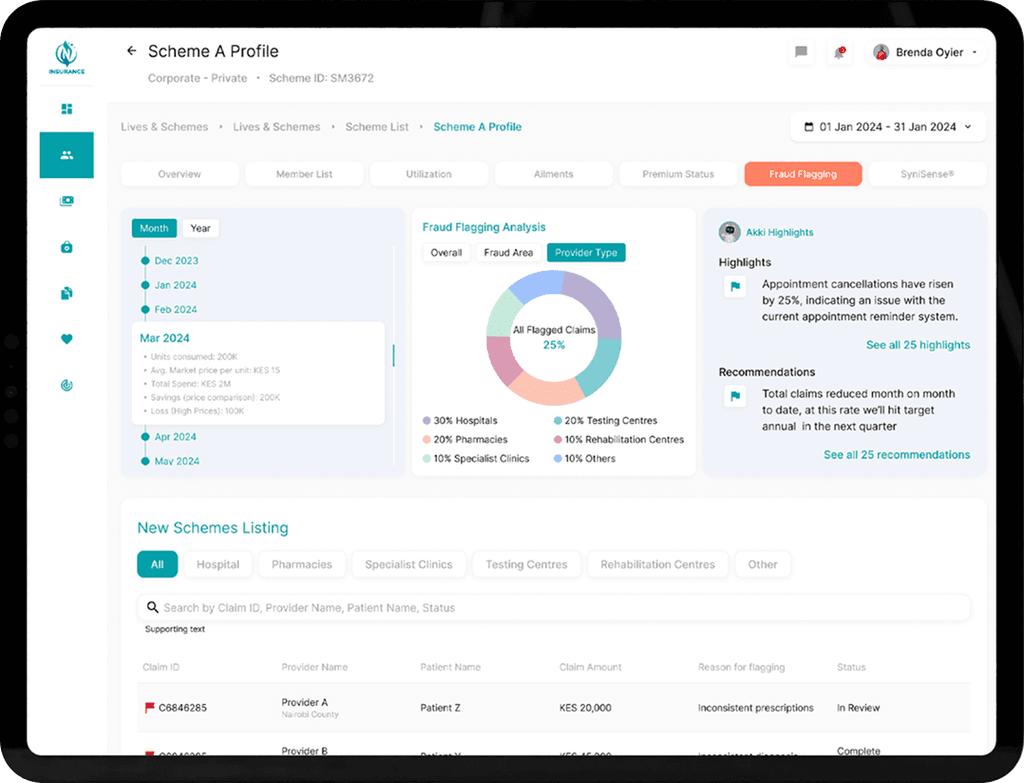Click See all 25 highlights link
Image resolution: width=1024 pixels, height=783 pixels.
(x=918, y=345)
